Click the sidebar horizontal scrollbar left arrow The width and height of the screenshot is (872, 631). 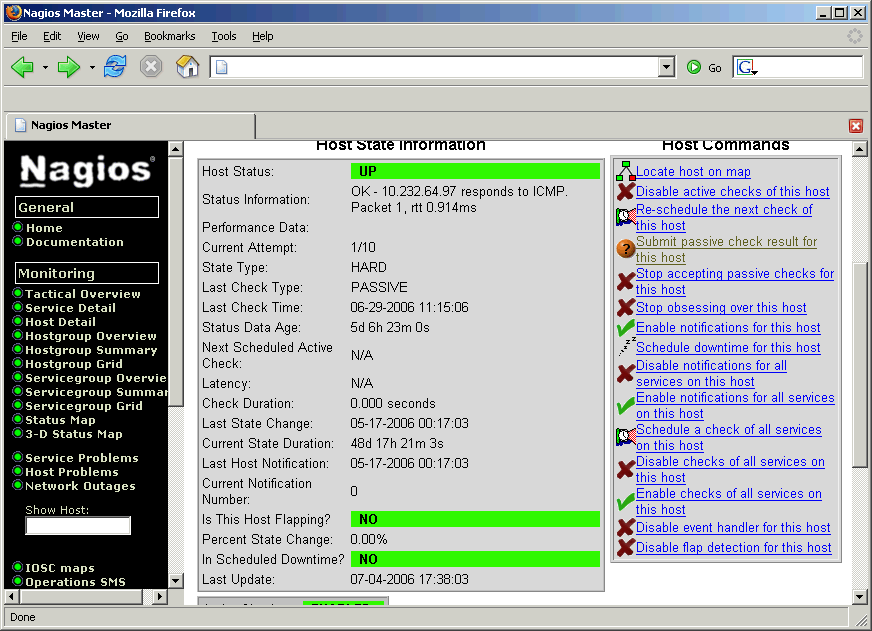click(12, 597)
